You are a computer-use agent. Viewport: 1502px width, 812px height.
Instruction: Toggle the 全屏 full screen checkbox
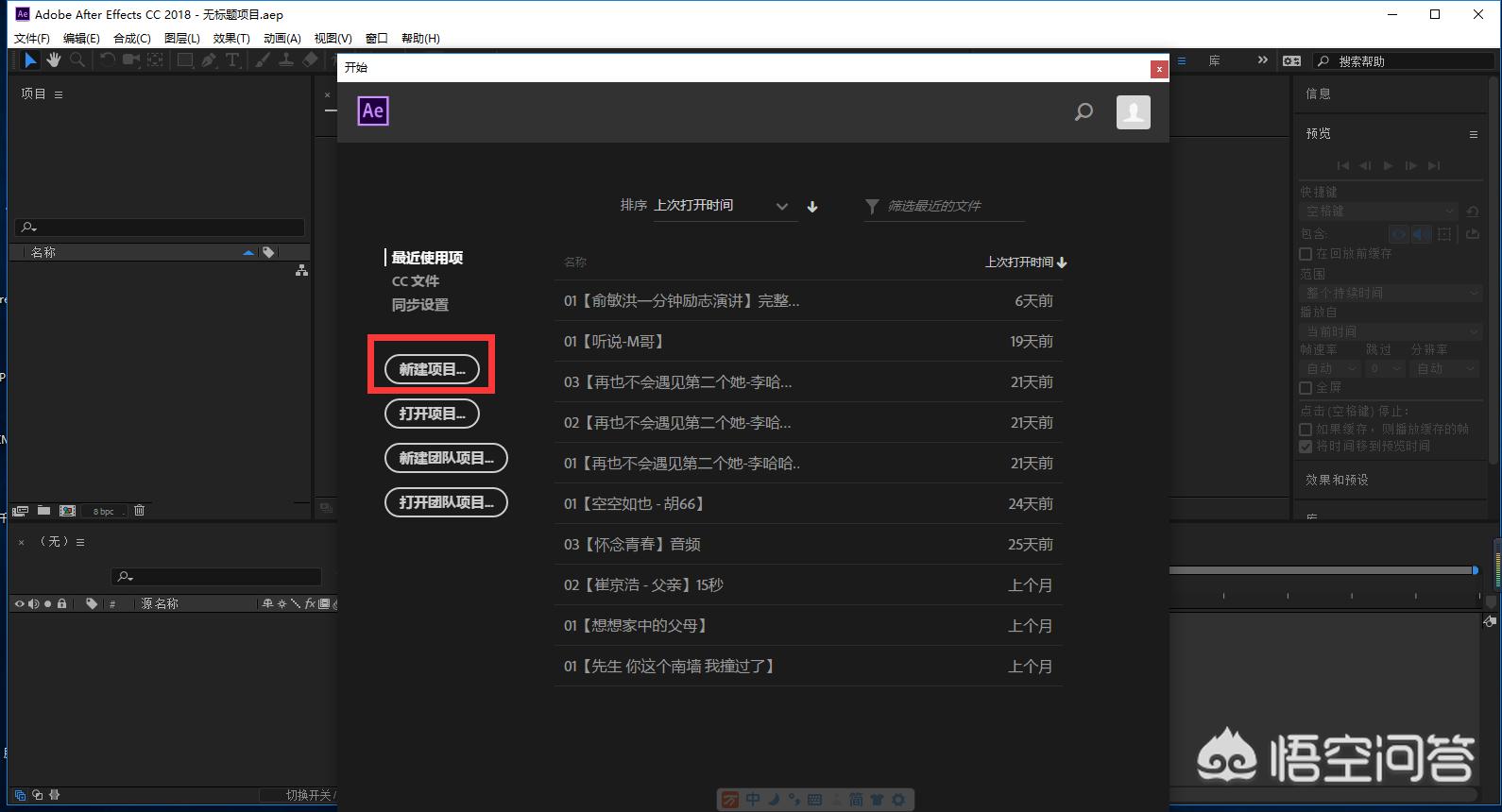coord(1306,388)
